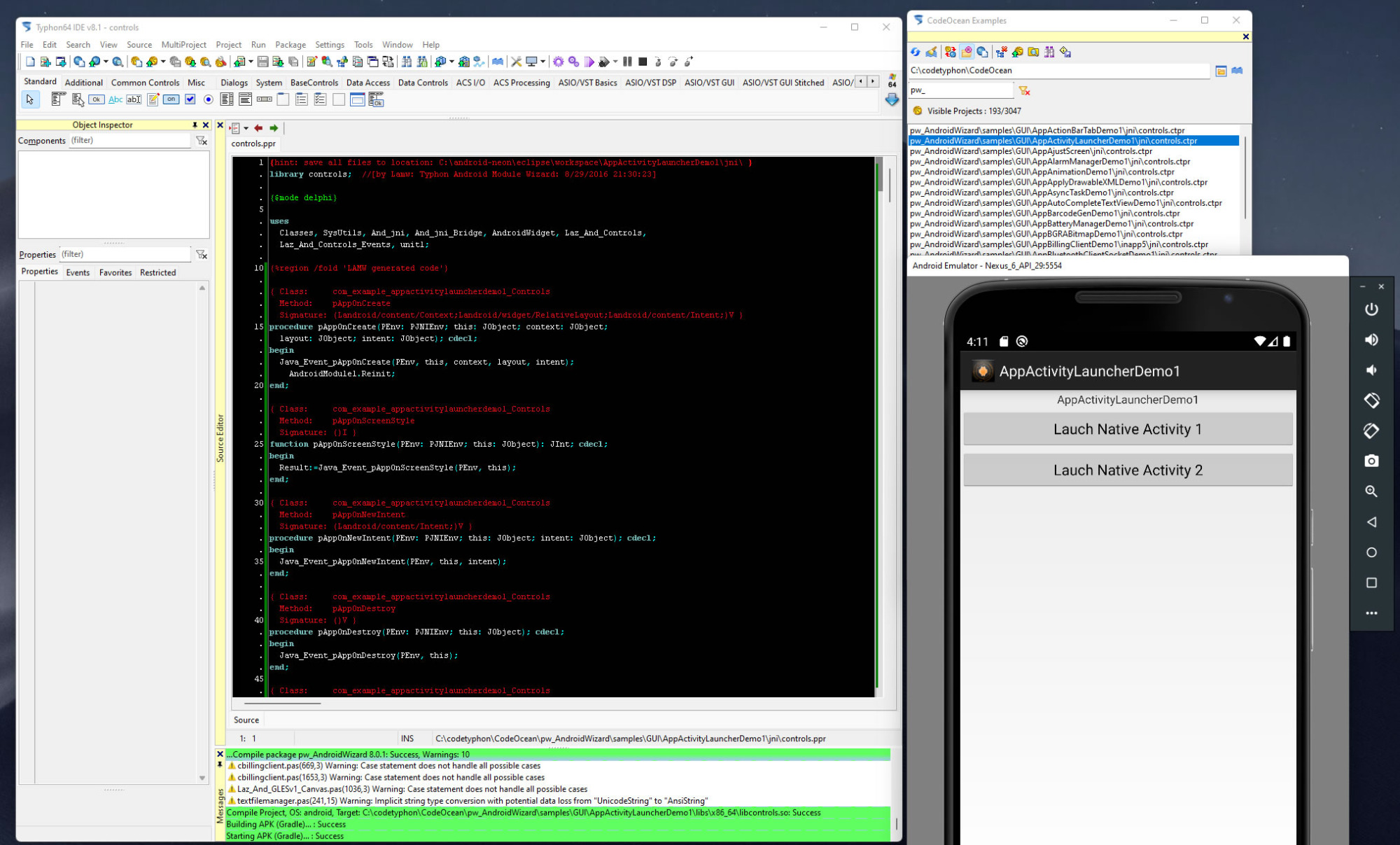Switch to Data Controls palette tab

coord(423,83)
